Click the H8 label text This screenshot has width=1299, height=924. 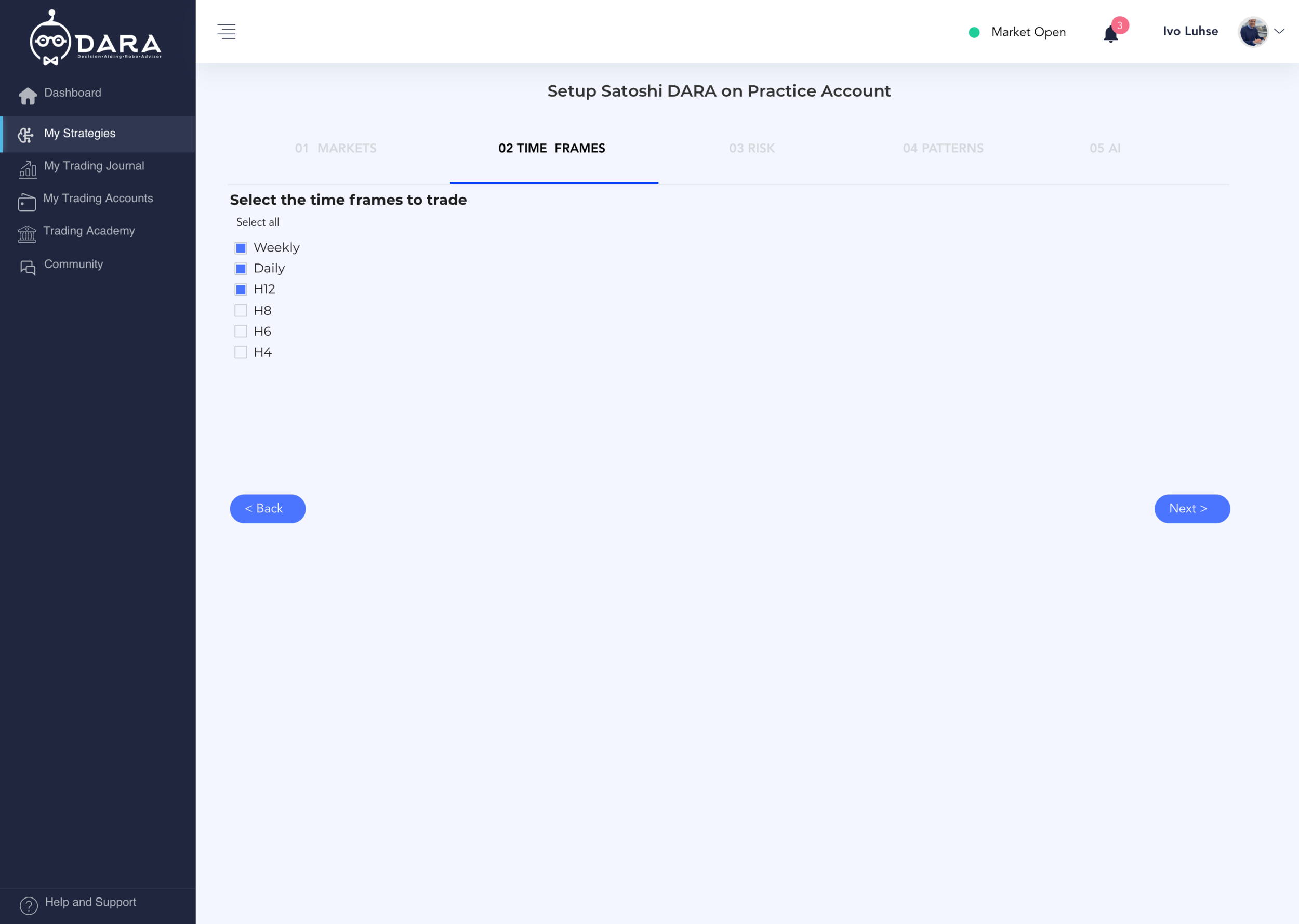pos(262,311)
